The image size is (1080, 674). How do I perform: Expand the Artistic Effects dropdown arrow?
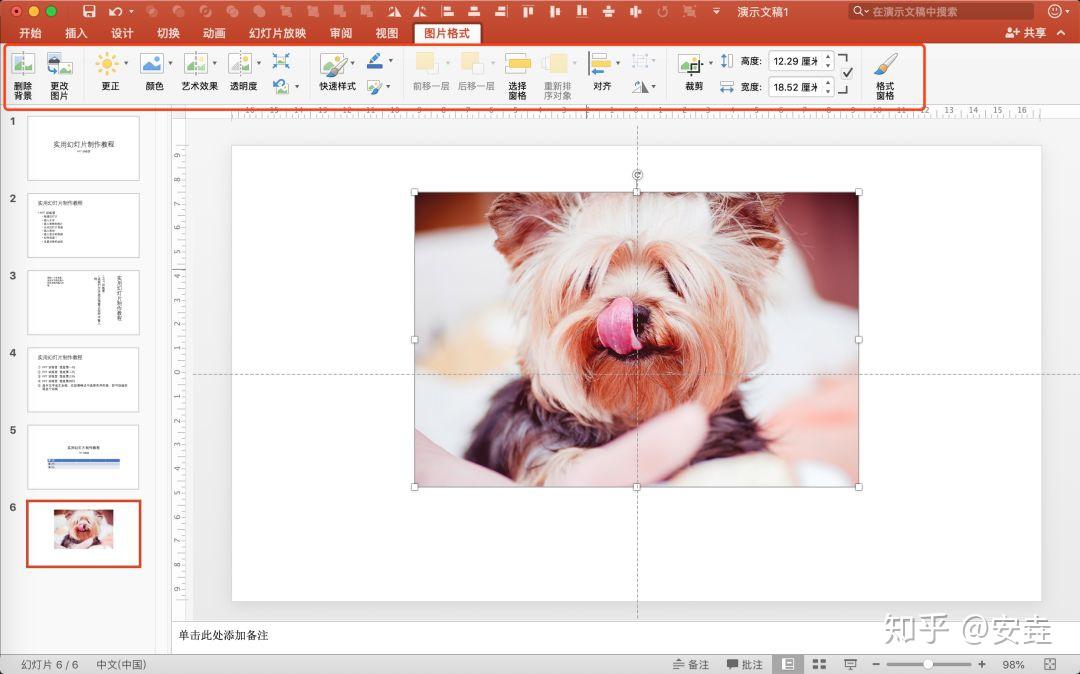coord(214,63)
